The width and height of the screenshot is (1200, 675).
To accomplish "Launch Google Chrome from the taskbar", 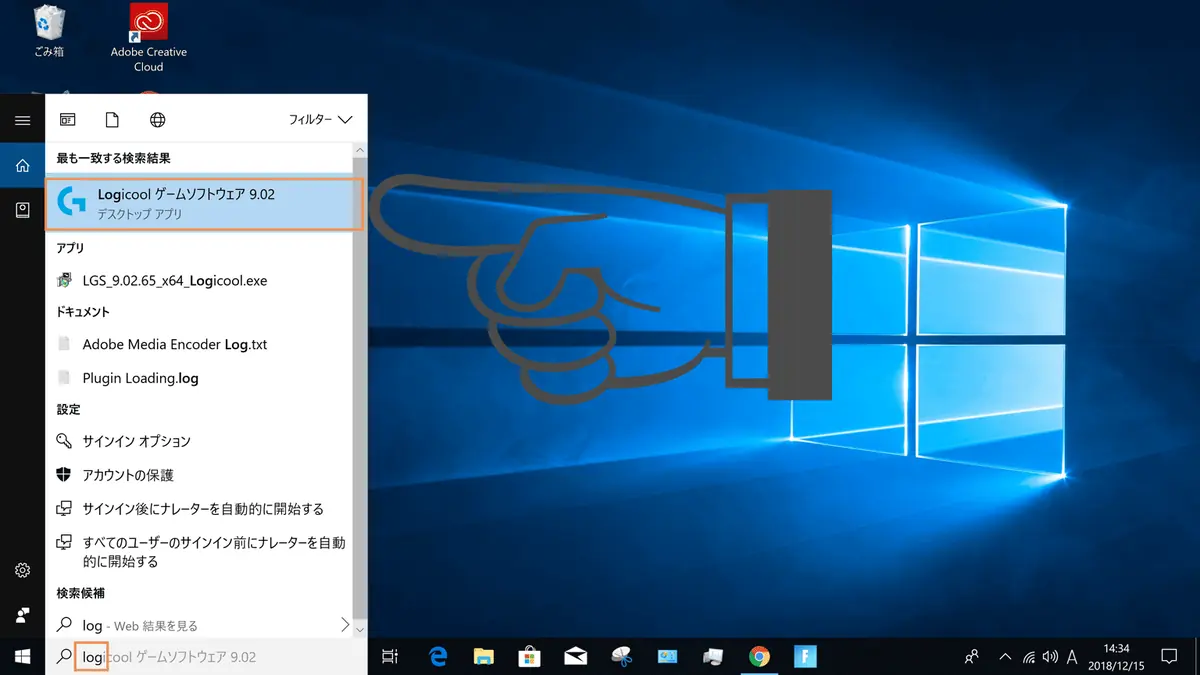I will pyautogui.click(x=759, y=656).
